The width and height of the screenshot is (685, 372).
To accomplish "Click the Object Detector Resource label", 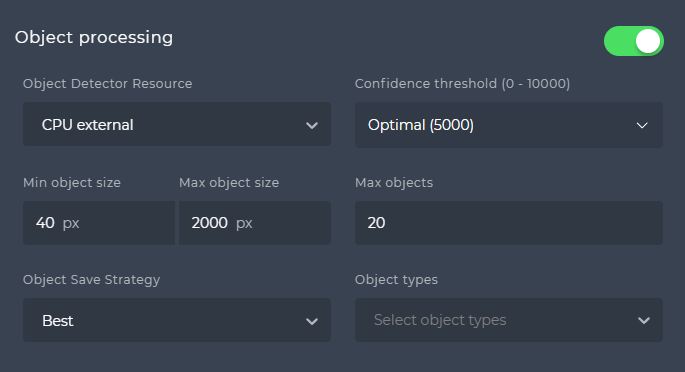I will (107, 83).
